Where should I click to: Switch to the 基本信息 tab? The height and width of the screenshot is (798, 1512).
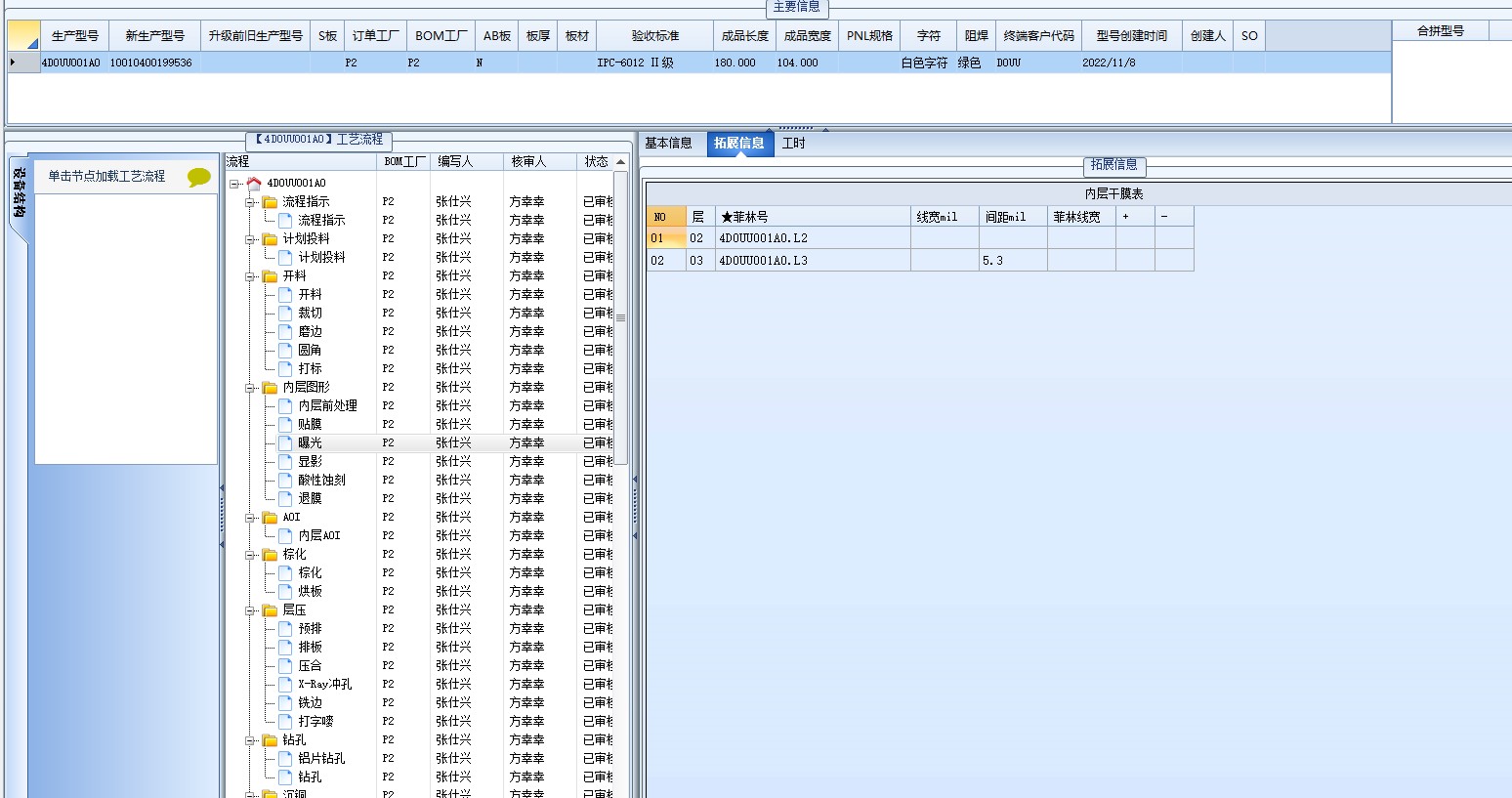[x=668, y=144]
